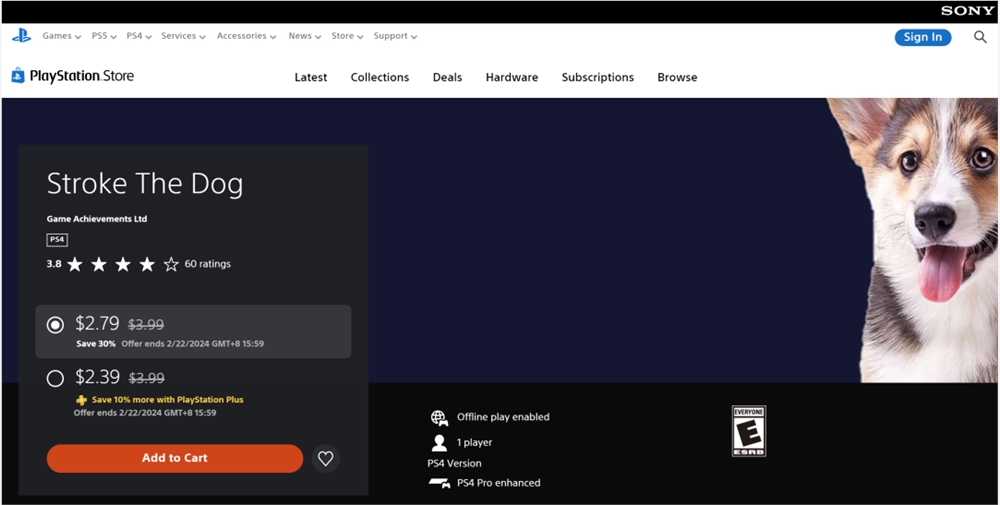Image resolution: width=1000 pixels, height=505 pixels.
Task: Click the PS4 platform tag
Action: (x=57, y=240)
